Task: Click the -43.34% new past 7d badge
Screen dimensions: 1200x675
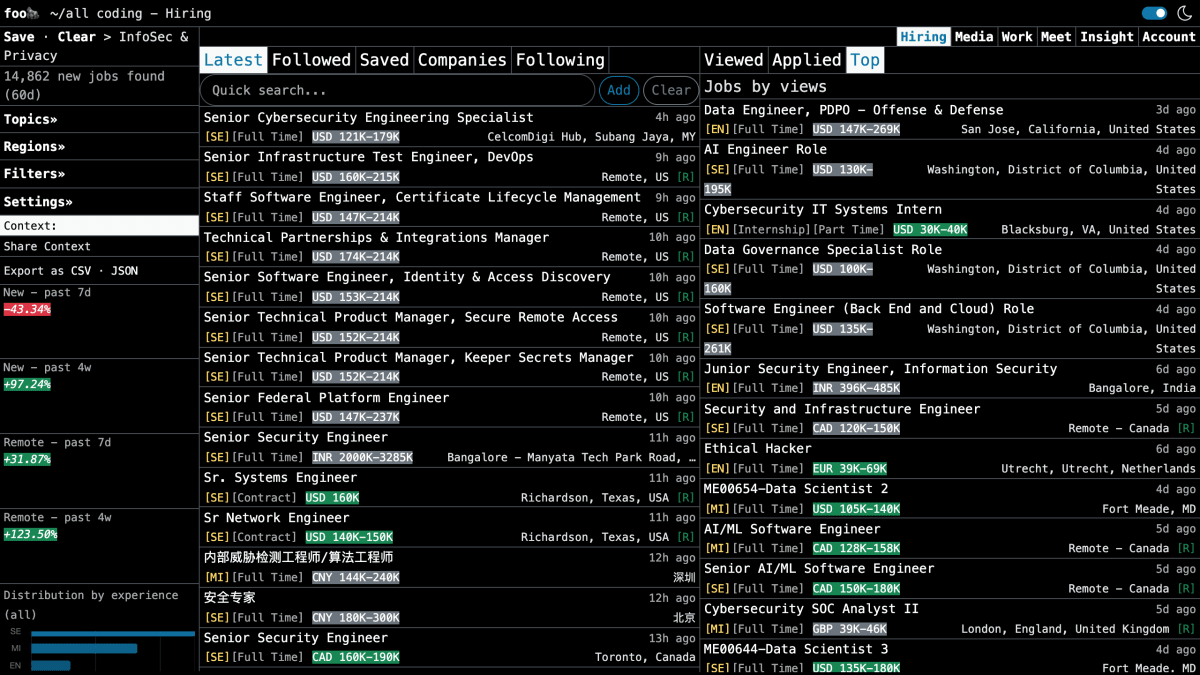Action: [x=27, y=310]
